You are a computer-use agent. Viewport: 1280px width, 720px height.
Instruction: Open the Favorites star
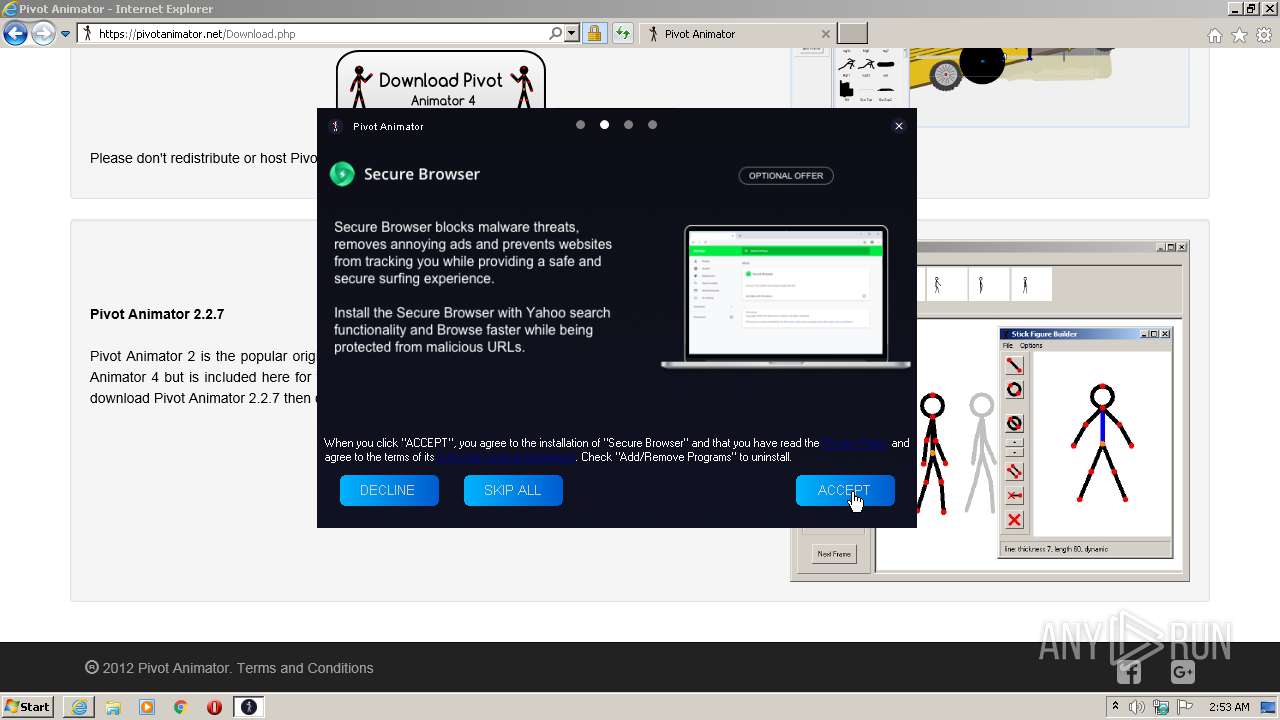1239,35
